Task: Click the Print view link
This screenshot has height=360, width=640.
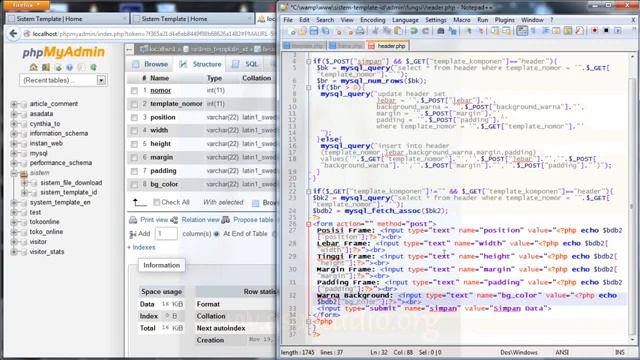Action: 154,220
